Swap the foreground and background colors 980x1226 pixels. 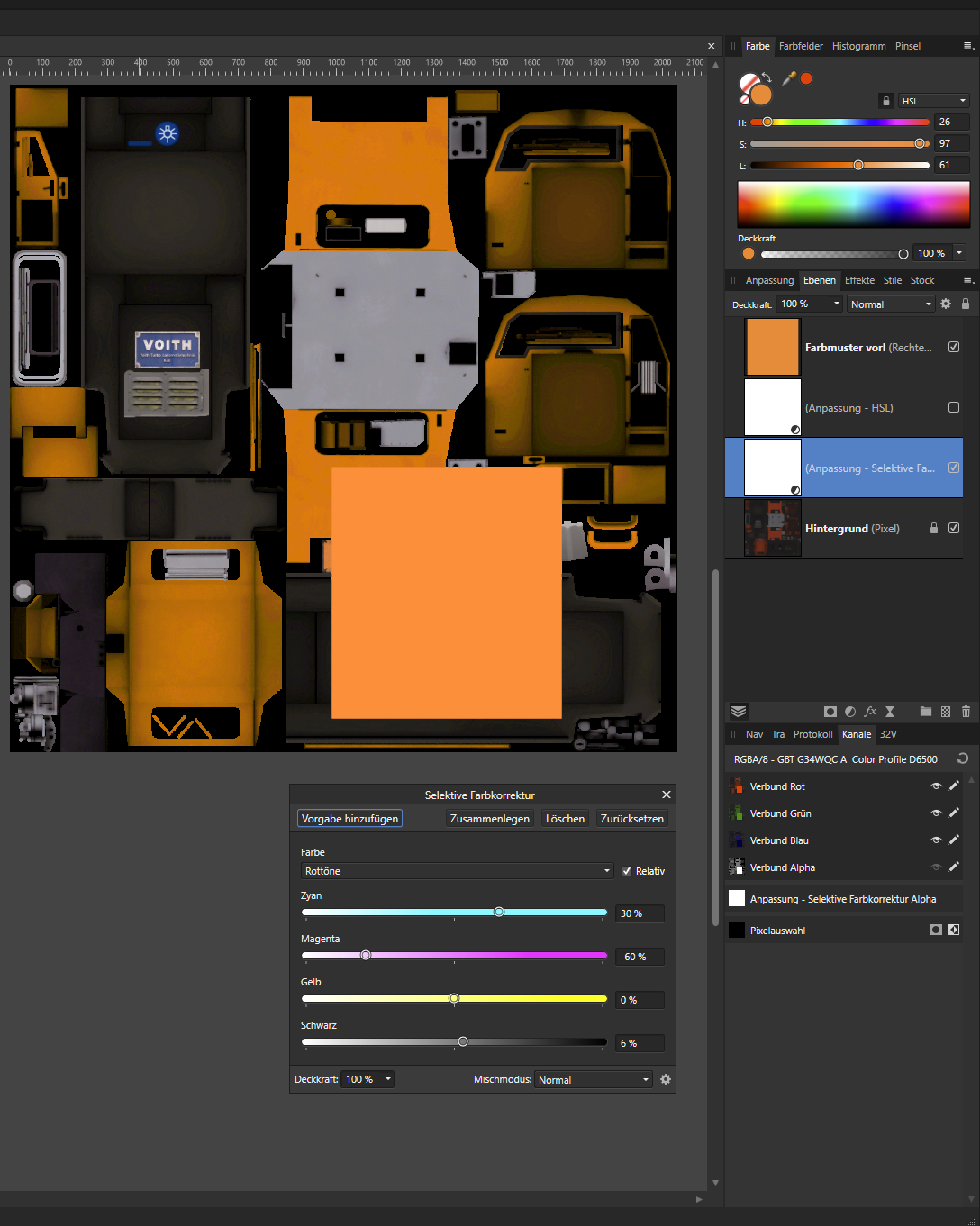point(767,77)
